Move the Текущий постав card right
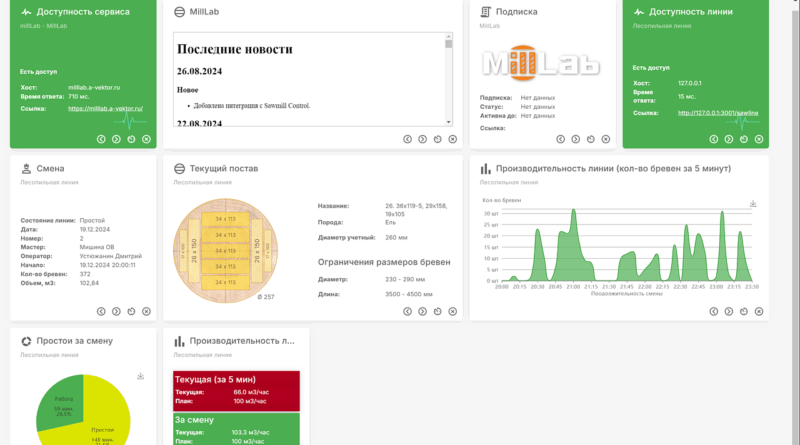This screenshot has height=445, width=800. point(422,311)
